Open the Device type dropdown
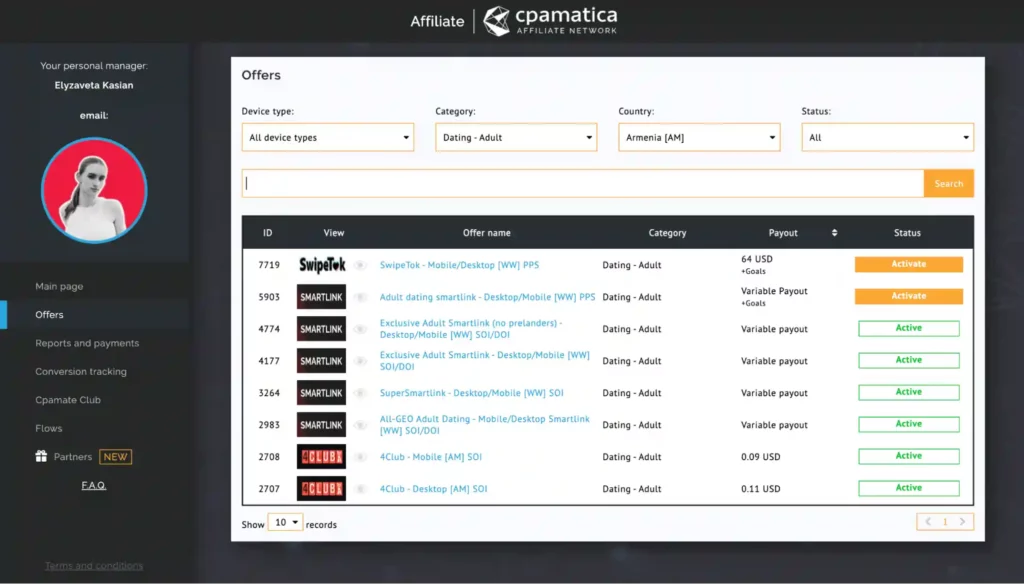Viewport: 1024px width, 584px height. tap(327, 137)
